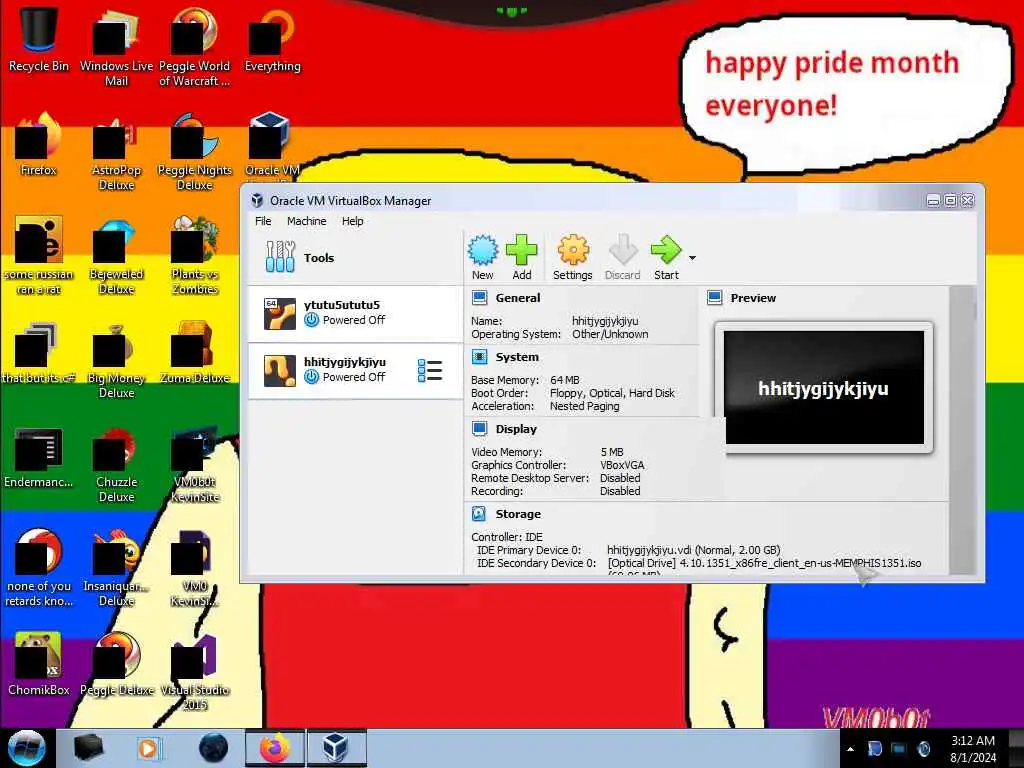Open machine Settings gear icon

[573, 257]
